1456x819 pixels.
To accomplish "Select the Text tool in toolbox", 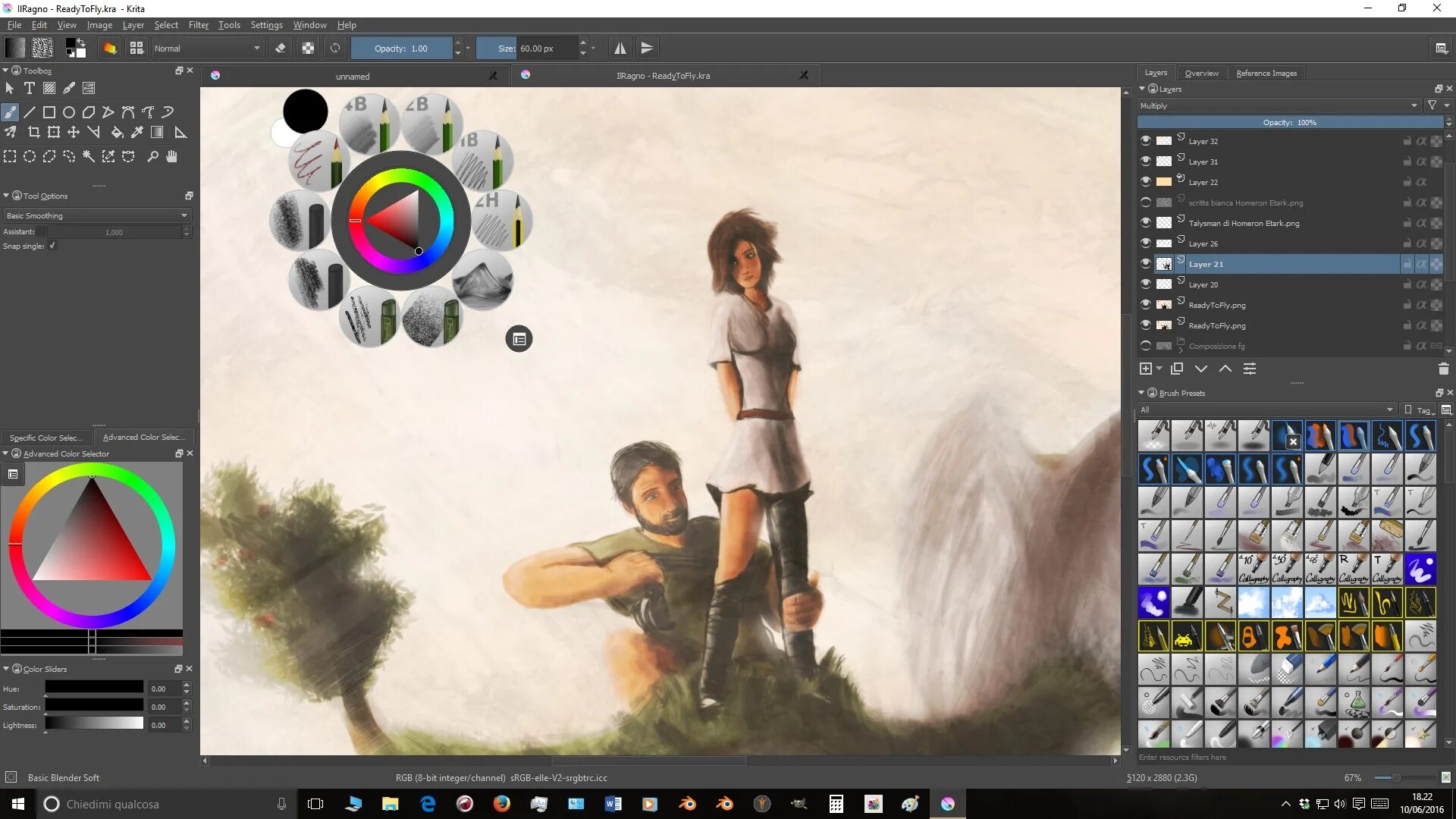I will [x=30, y=89].
